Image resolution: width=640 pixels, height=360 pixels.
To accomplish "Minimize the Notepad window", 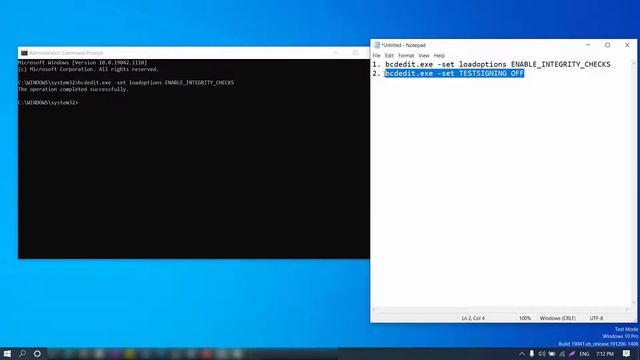I will pyautogui.click(x=588, y=45).
